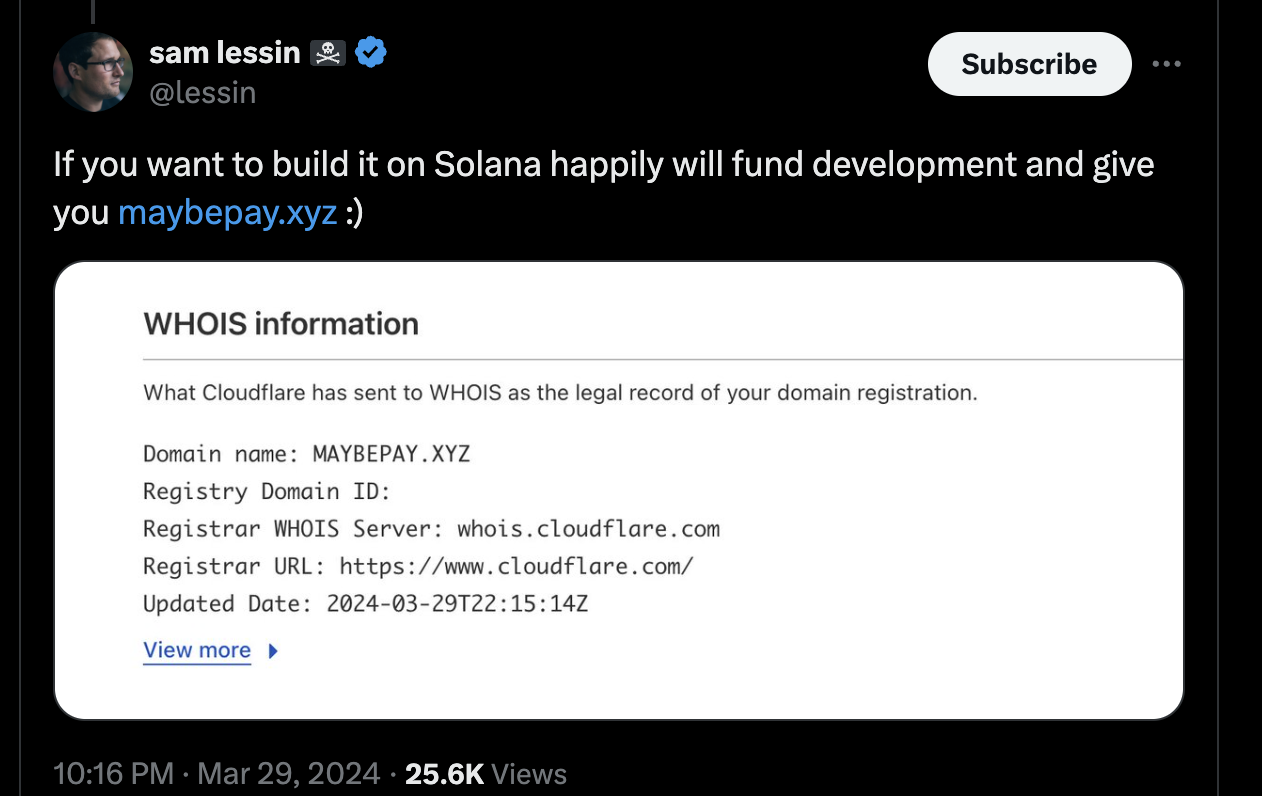
Task: Click the View more link text
Action: click(197, 650)
